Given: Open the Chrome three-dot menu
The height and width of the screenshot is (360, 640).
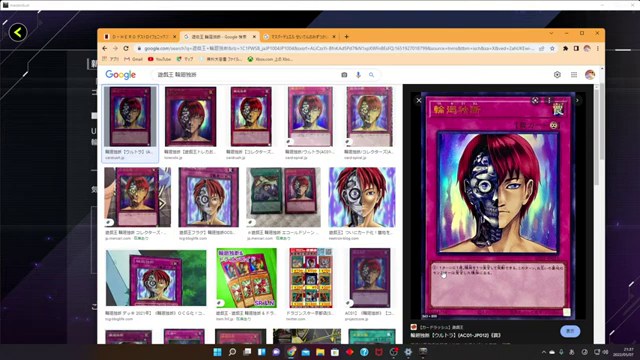Looking at the screenshot, I should coord(598,48).
